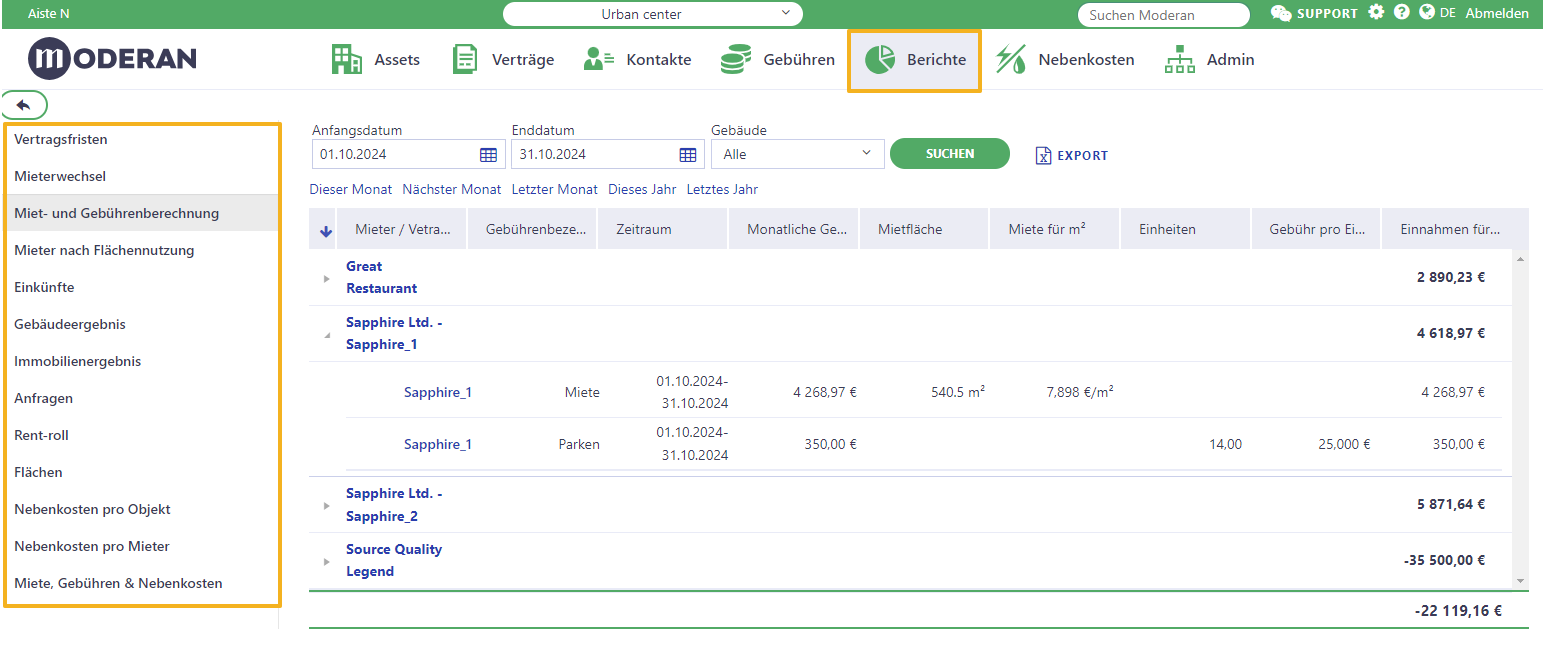Expand the Sapphire Ltd. - Sapphire_2 row
The width and height of the screenshot is (1543, 647).
(326, 505)
